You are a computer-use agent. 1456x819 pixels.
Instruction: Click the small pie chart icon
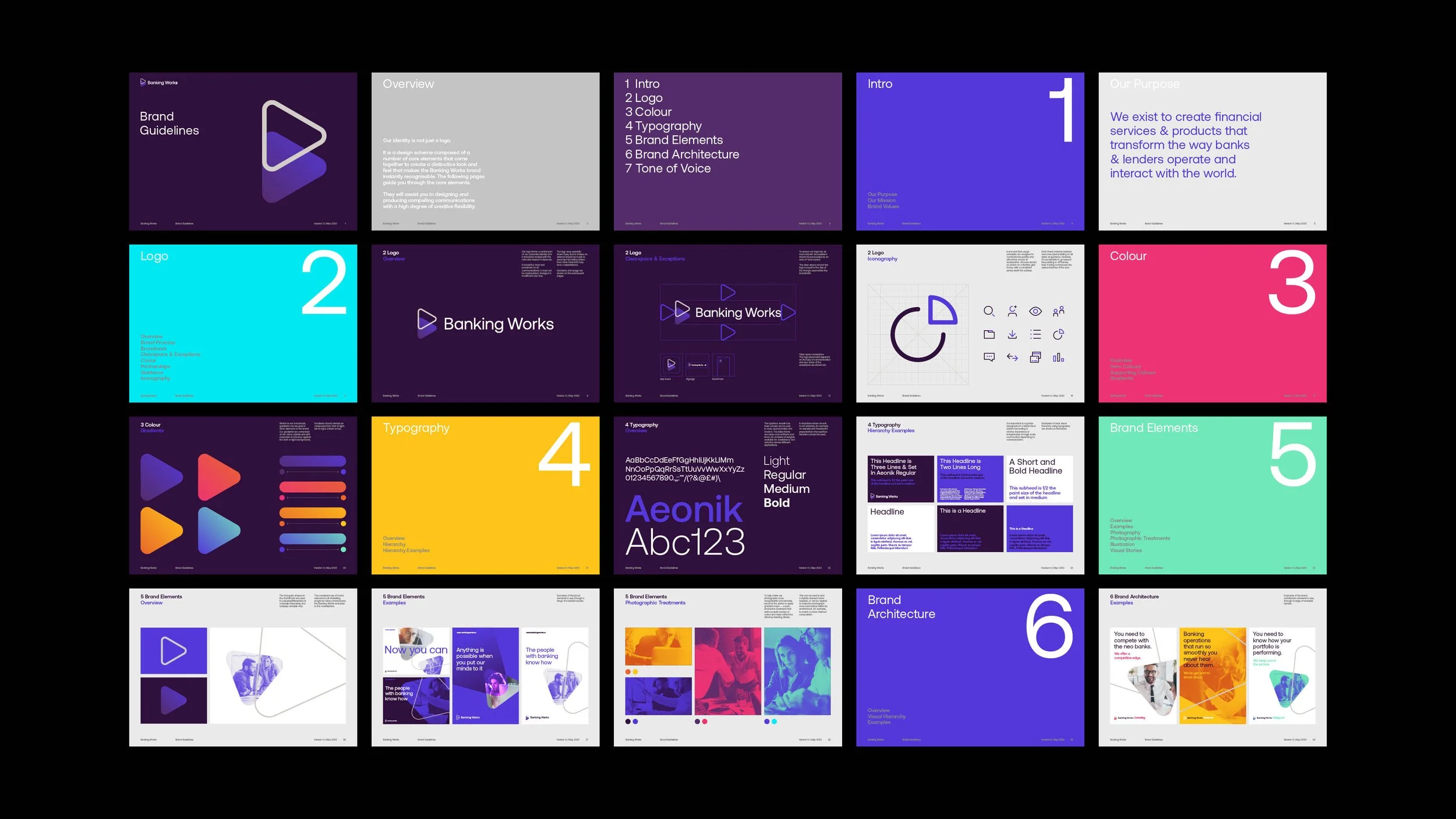tap(1058, 334)
